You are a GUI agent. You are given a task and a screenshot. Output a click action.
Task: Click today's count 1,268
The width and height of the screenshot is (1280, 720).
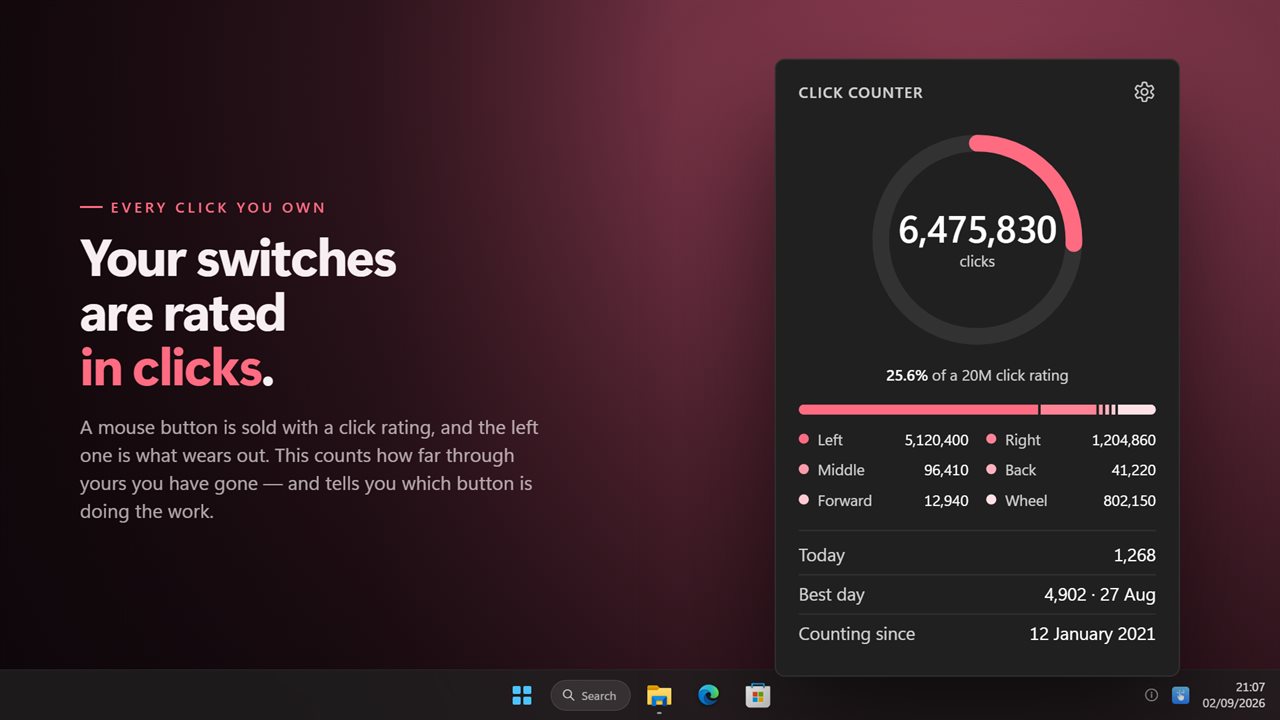(1135, 555)
